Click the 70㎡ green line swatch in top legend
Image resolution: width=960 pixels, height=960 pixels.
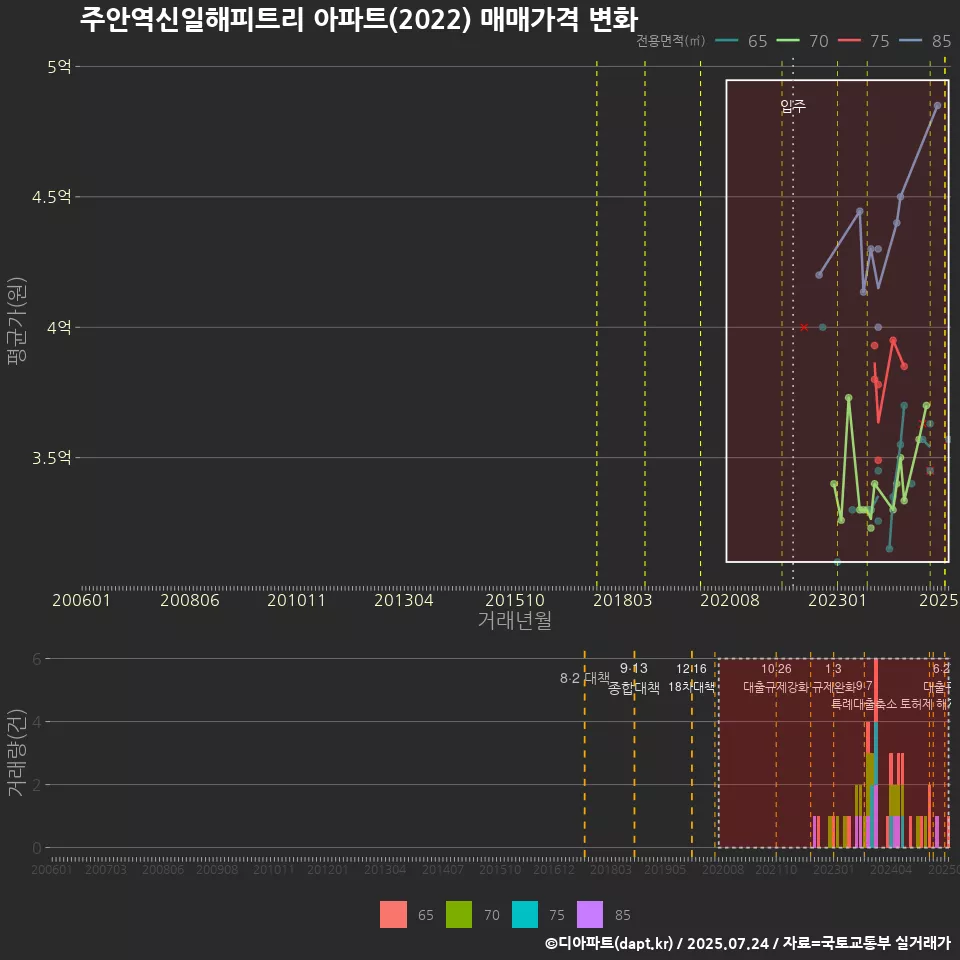[x=788, y=41]
